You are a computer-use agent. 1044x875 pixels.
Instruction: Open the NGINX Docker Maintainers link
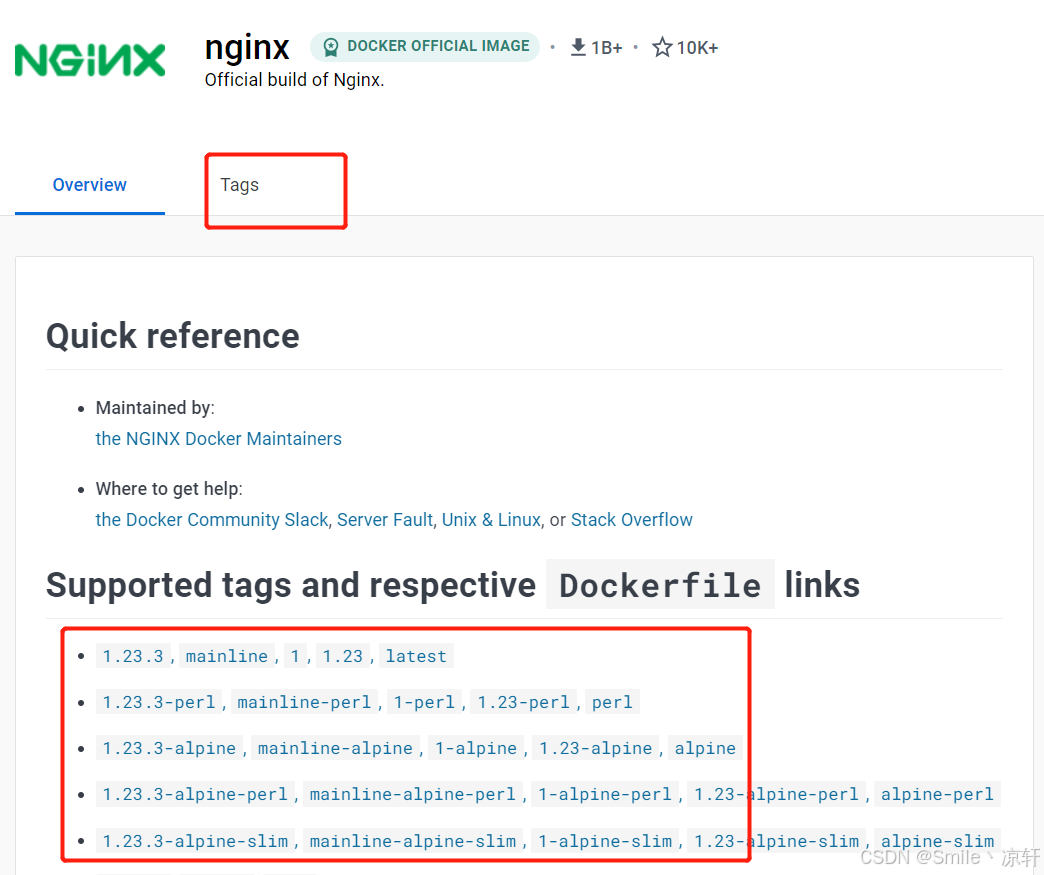(x=218, y=439)
